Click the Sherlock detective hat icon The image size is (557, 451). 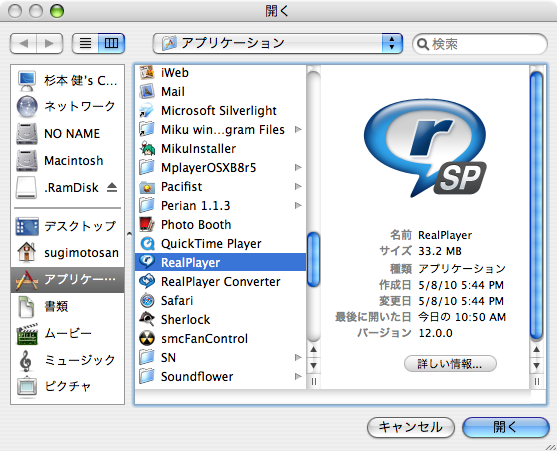click(147, 319)
